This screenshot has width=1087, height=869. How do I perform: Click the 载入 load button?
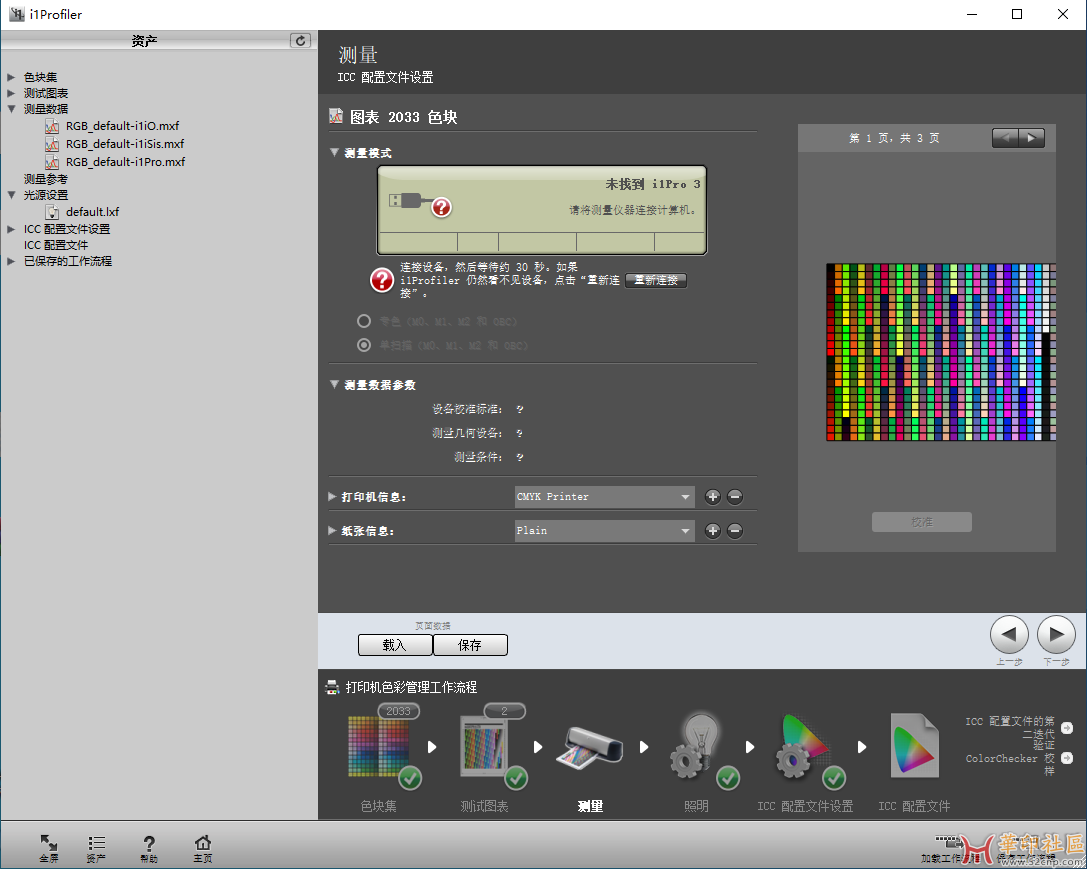point(395,645)
